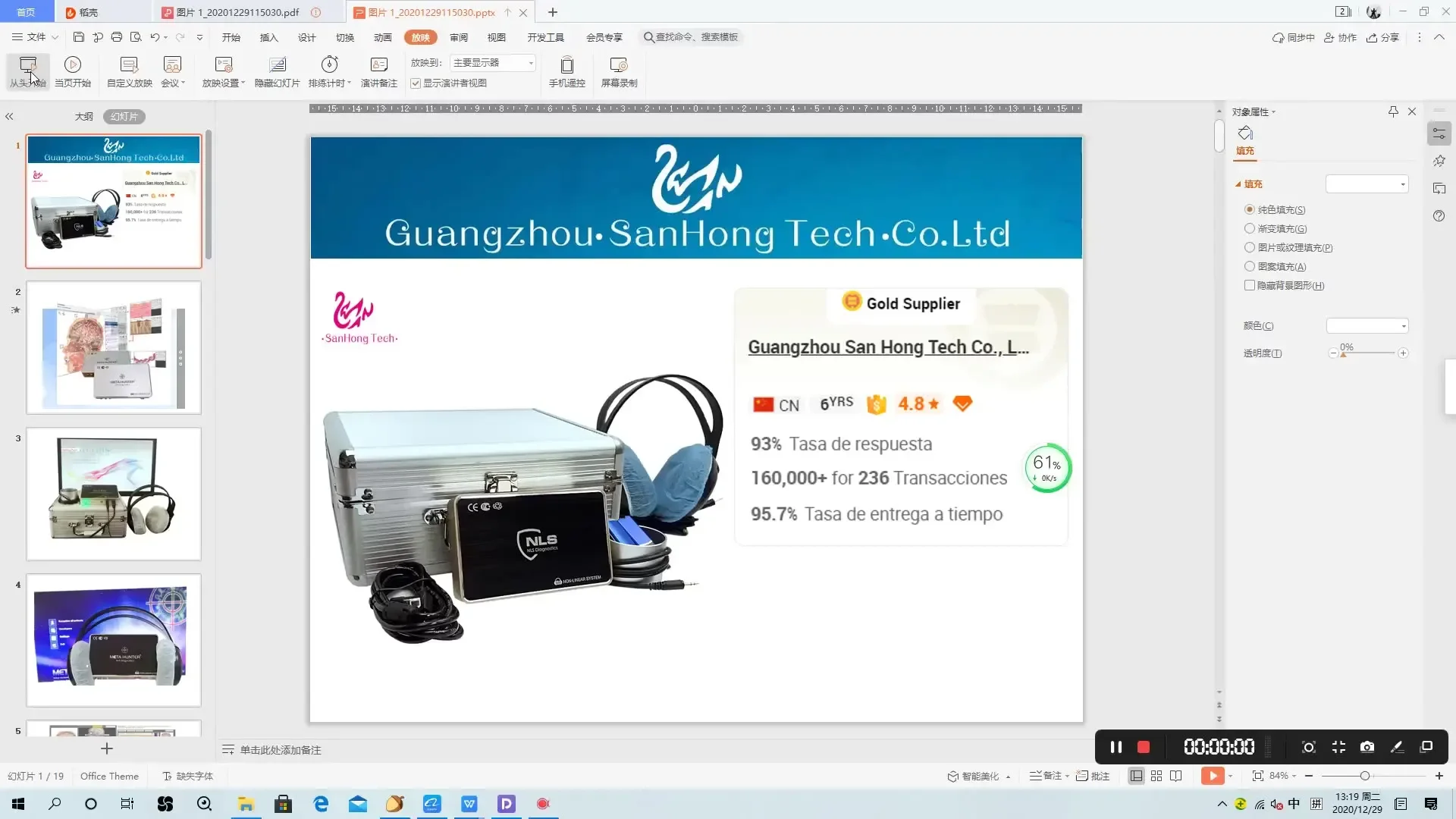Open 手机遥控 phone remote control
Viewport: 1456px width, 819px height.
[566, 65]
